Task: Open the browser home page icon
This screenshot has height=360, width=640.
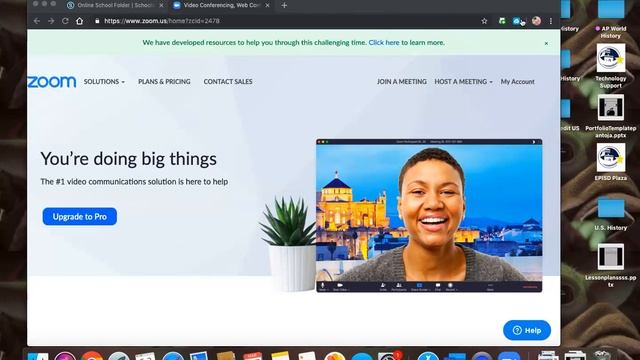Action: [80, 21]
